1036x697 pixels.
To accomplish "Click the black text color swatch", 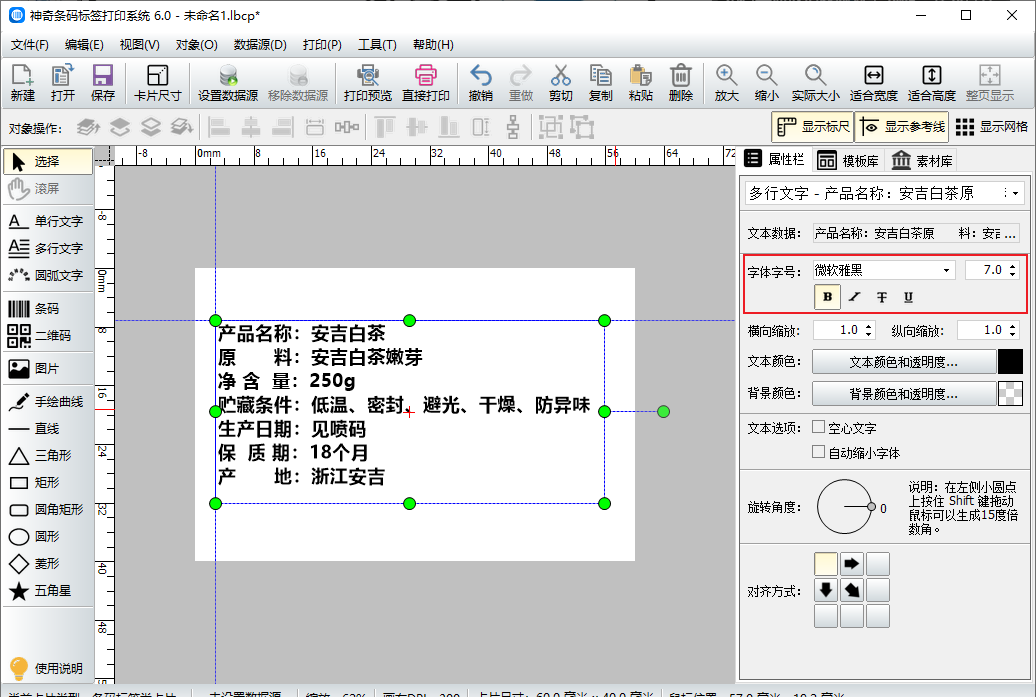I will click(1010, 362).
